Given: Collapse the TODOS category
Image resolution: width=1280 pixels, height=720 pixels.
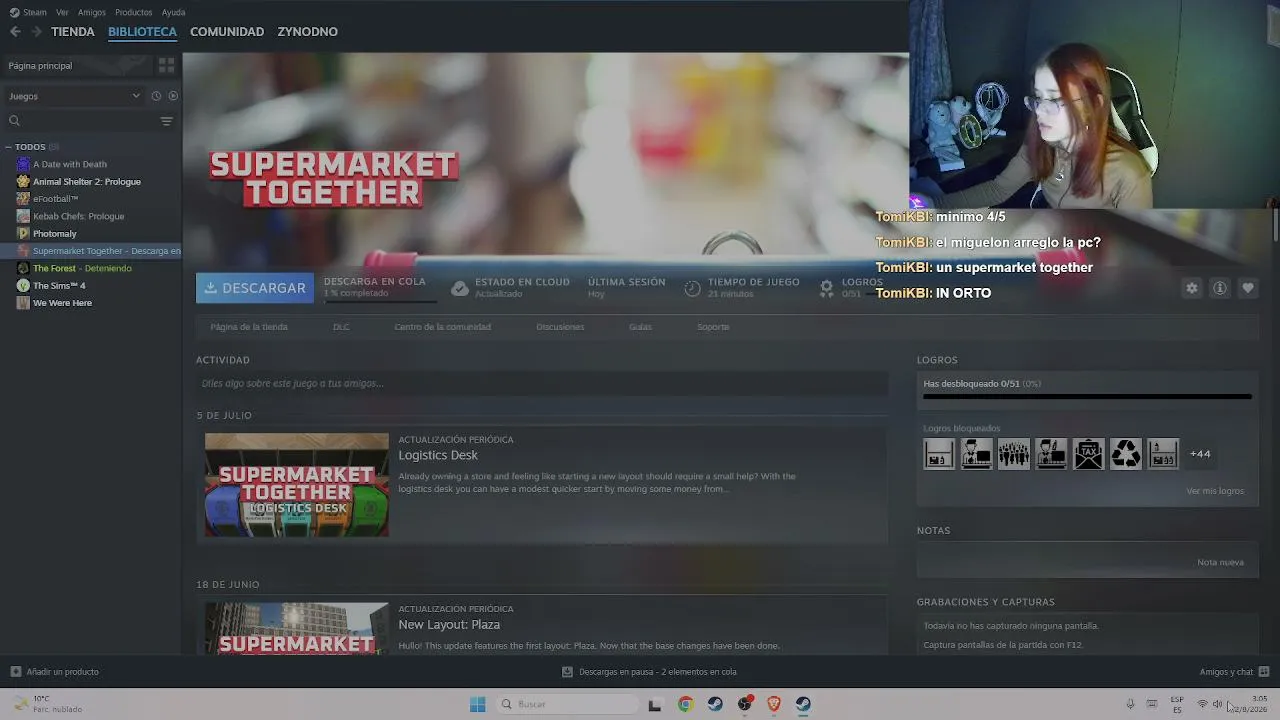Looking at the screenshot, I should coord(9,147).
